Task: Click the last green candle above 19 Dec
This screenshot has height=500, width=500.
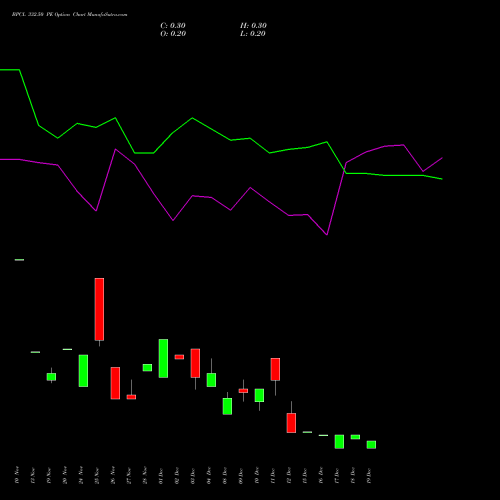Action: point(371,445)
